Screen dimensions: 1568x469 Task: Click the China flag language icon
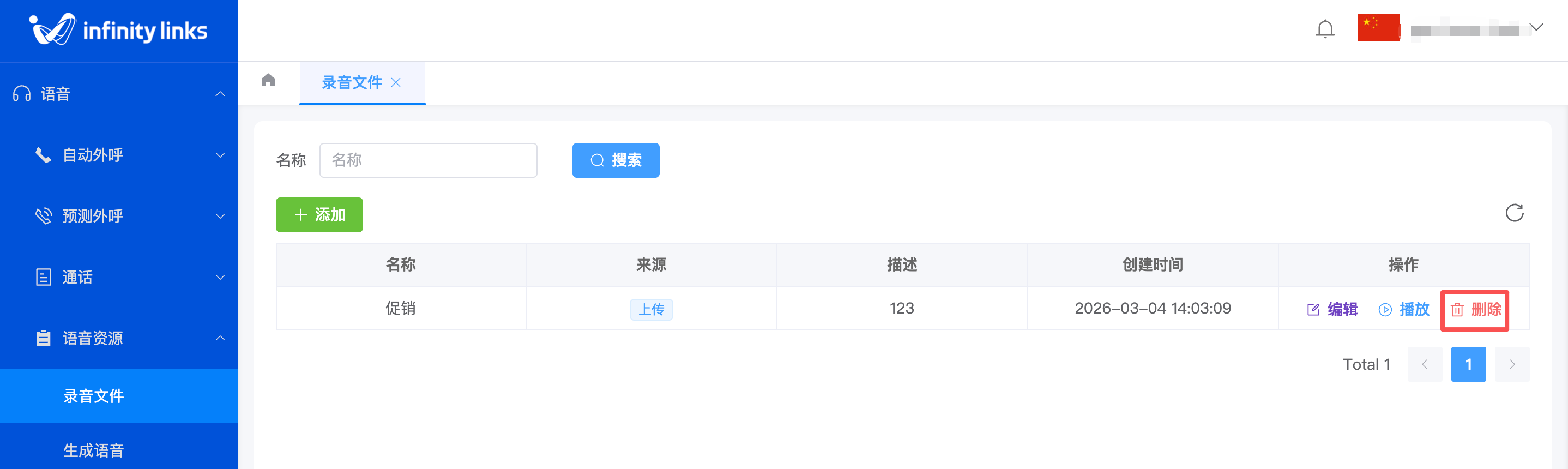click(1378, 28)
